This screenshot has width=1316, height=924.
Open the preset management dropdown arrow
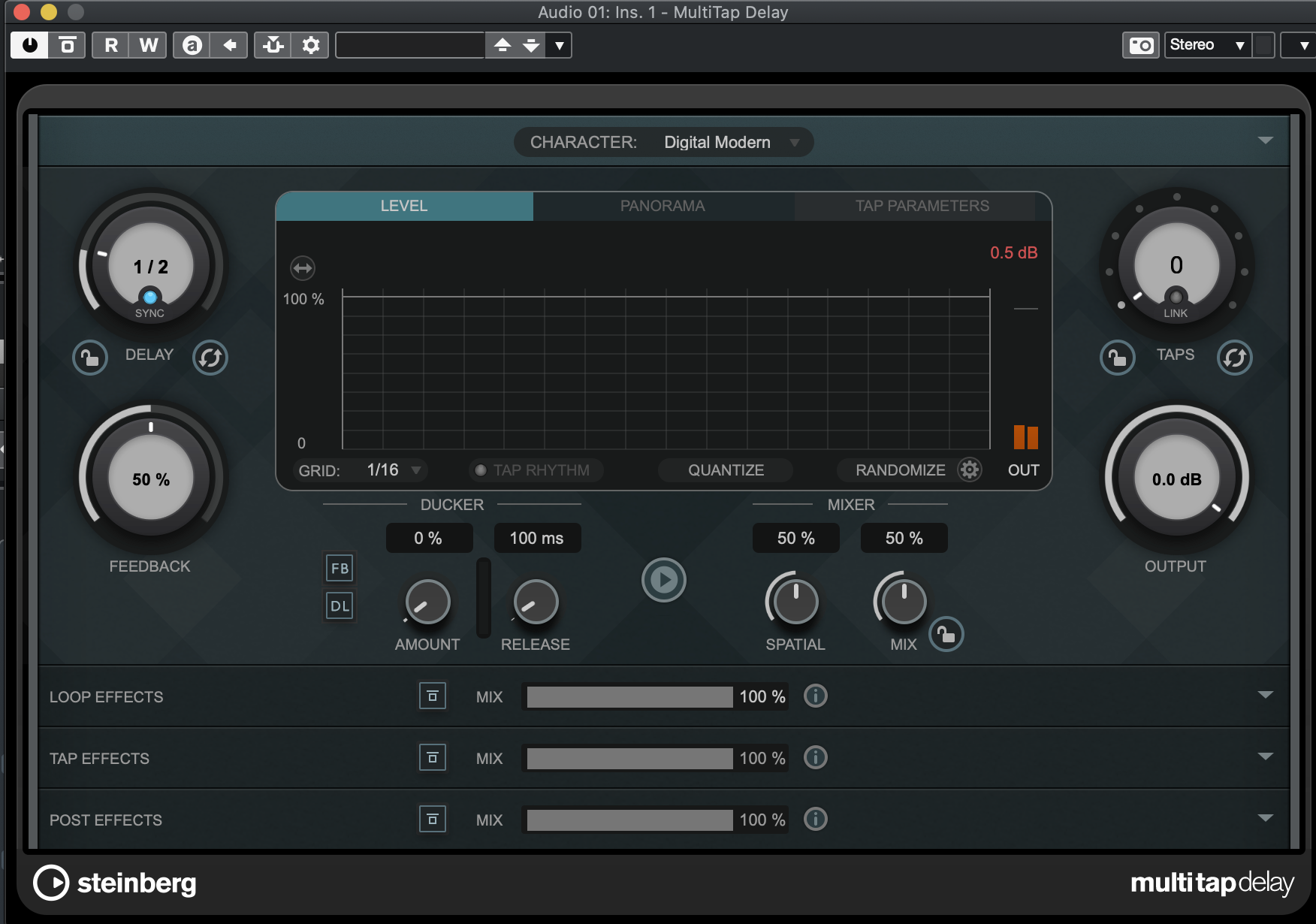pyautogui.click(x=559, y=45)
